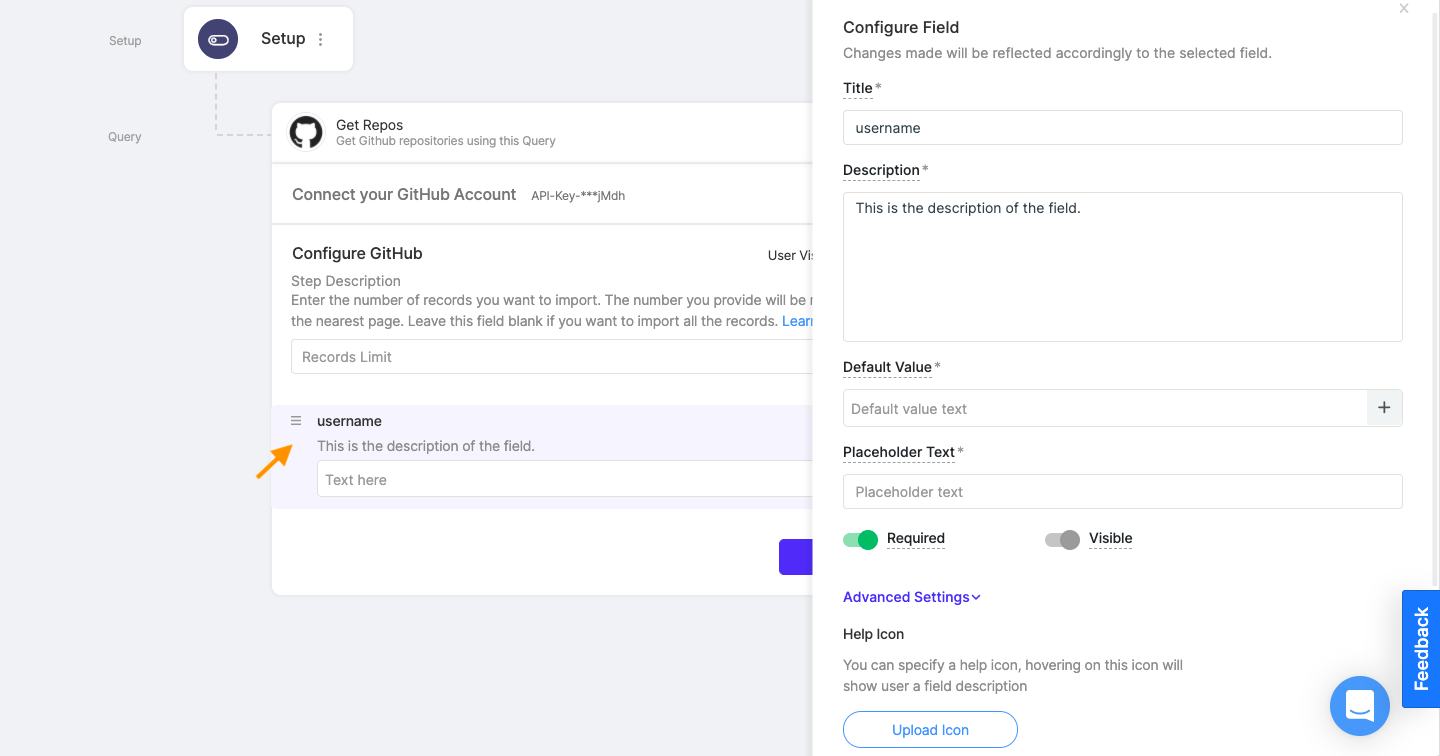Click the Step Description label
1440x756 pixels.
pos(346,281)
